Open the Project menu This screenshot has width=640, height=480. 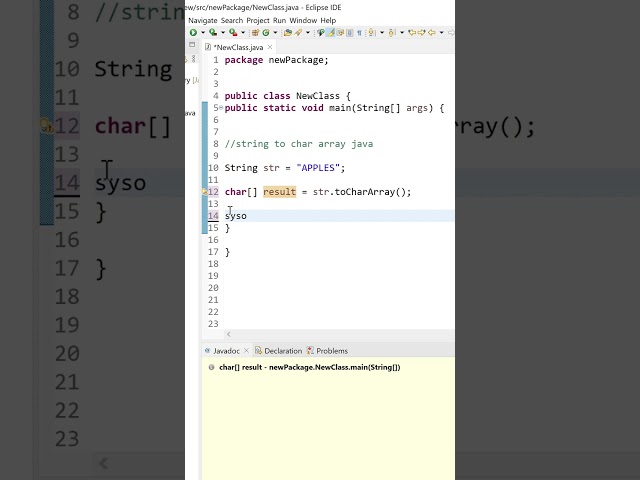coord(258,20)
